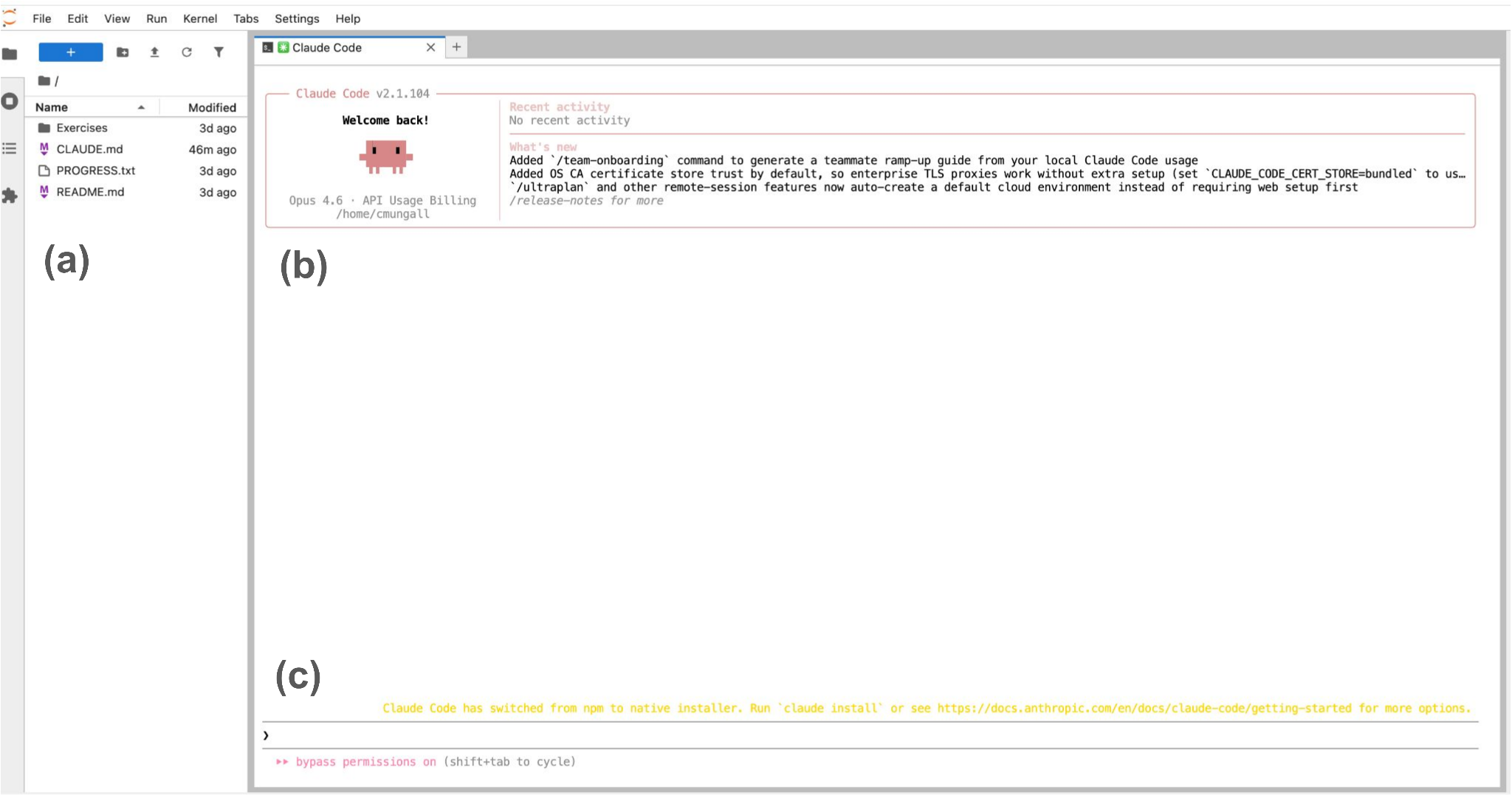Open the Kernel menu

point(200,18)
